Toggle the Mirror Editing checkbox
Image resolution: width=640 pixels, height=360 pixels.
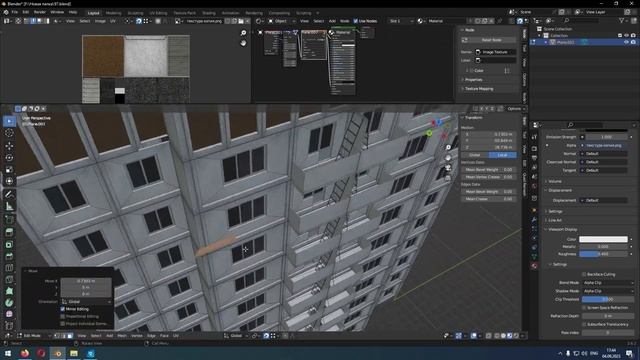[x=63, y=309]
